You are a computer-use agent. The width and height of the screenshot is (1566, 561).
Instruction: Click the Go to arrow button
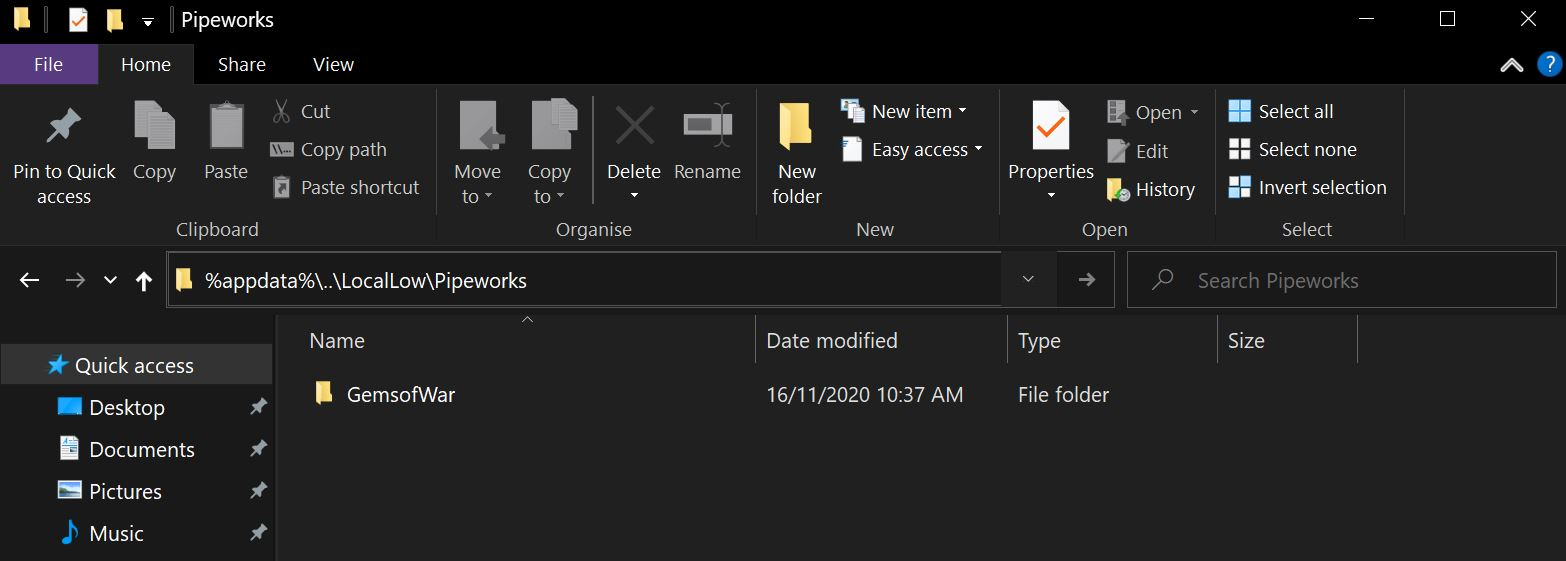[1087, 280]
